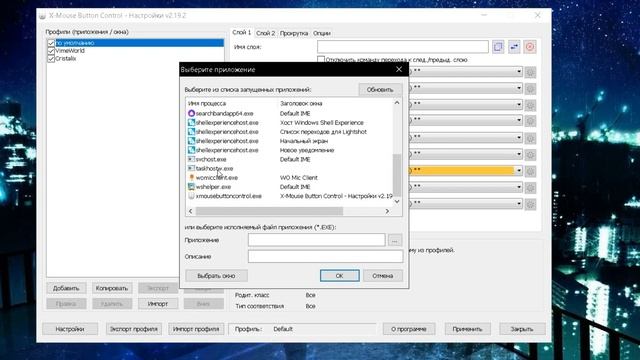Click the Экспорт профиля button
640x360 pixels.
pyautogui.click(x=134, y=329)
